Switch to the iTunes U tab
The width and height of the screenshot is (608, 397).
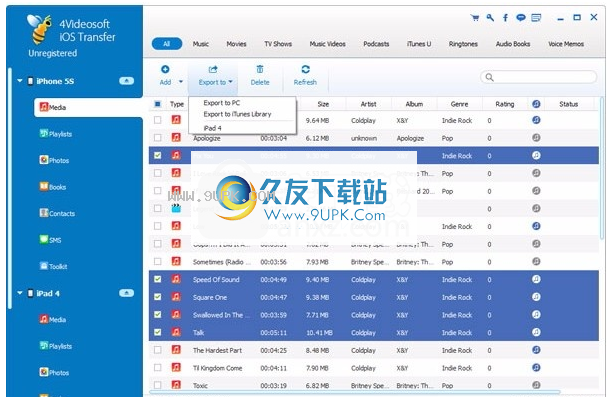419,44
